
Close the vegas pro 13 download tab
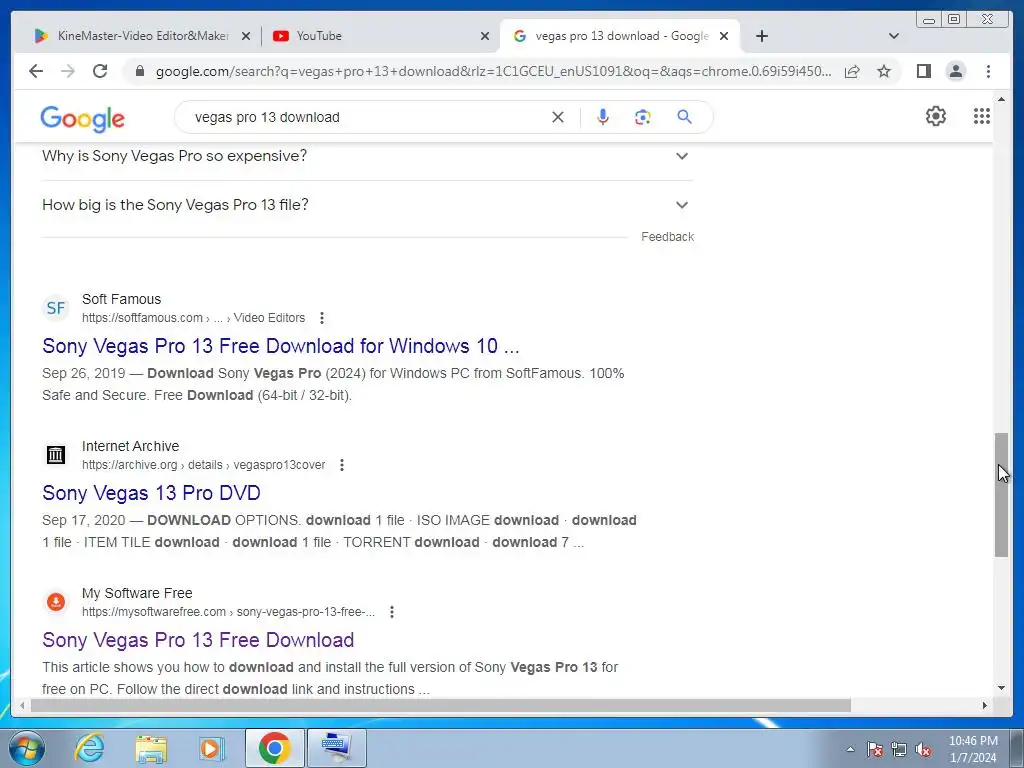point(724,36)
